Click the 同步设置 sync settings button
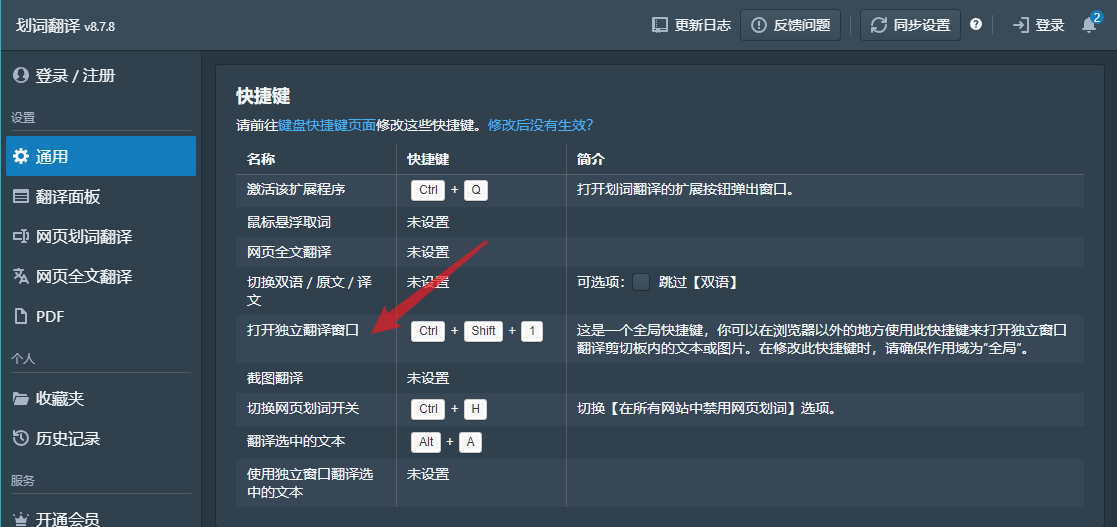1117x527 pixels. point(910,25)
